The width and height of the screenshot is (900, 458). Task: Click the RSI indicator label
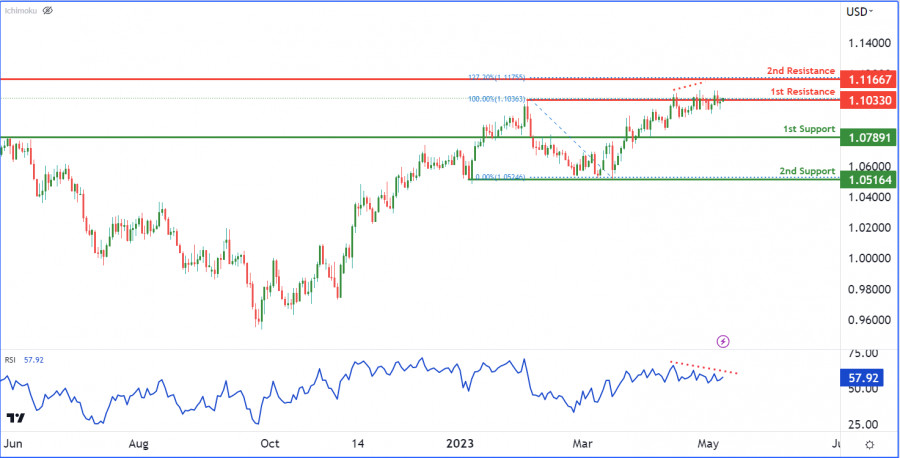click(x=10, y=360)
